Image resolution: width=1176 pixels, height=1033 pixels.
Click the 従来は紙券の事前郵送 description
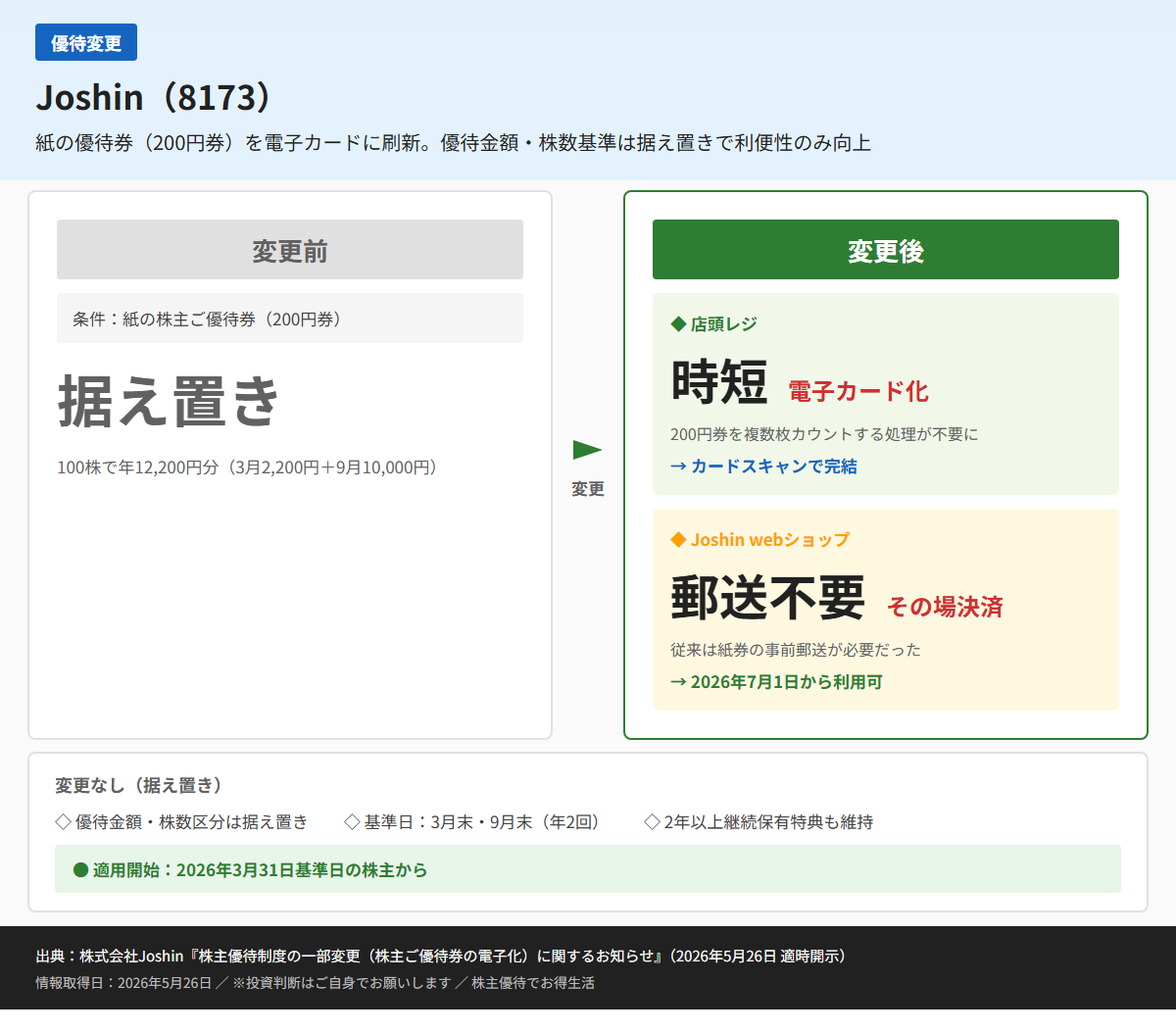[796, 650]
